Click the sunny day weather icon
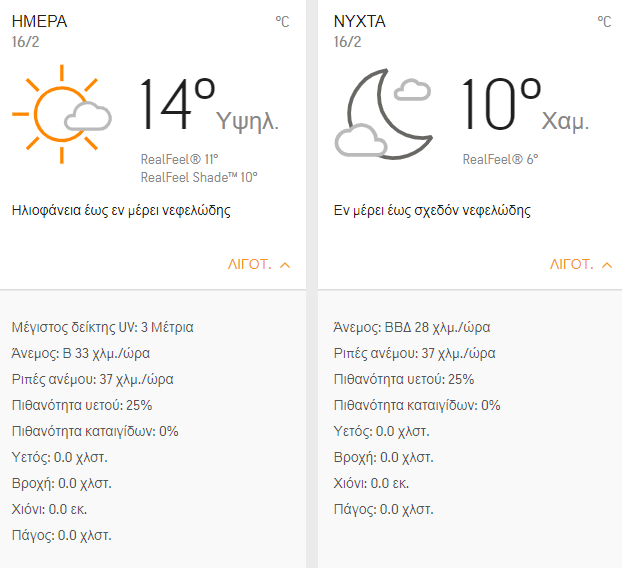 pos(60,113)
